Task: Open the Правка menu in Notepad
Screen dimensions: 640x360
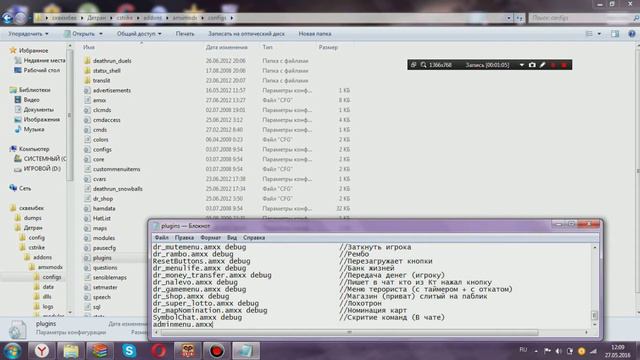Action: coord(184,238)
